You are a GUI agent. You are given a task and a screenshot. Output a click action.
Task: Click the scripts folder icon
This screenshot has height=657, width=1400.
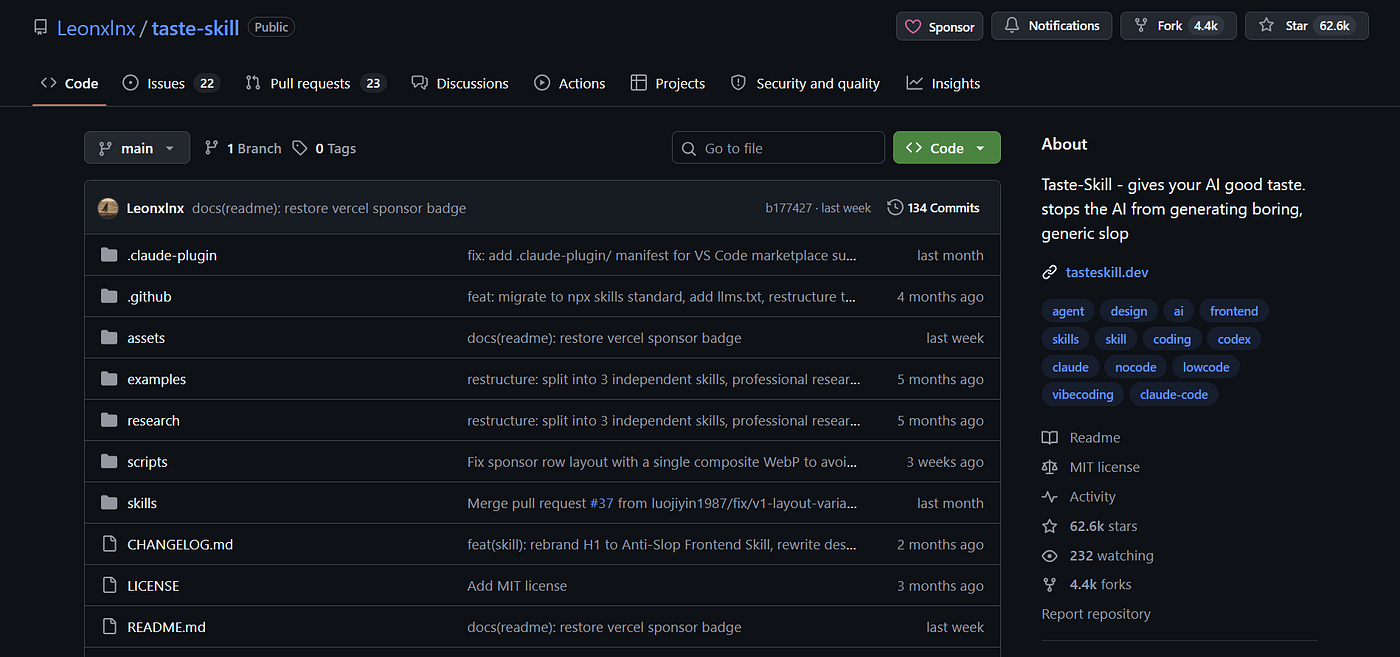click(x=109, y=462)
